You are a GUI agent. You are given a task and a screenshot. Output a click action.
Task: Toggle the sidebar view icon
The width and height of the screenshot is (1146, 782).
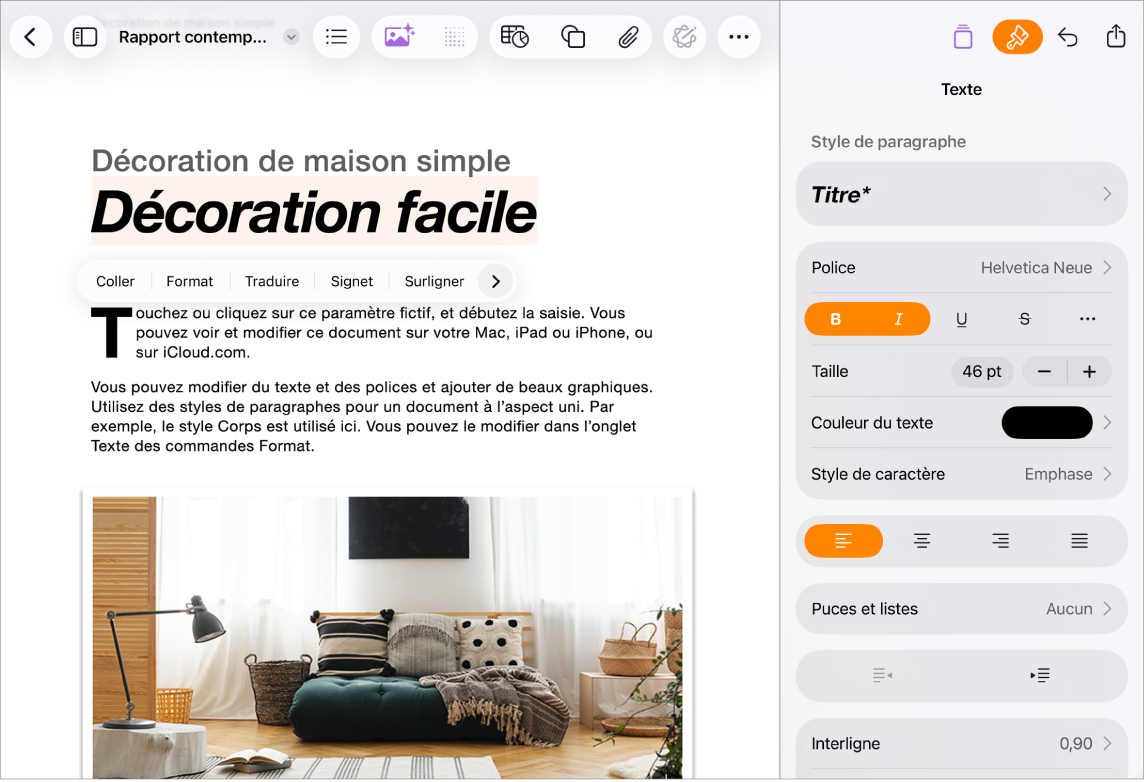tap(85, 37)
